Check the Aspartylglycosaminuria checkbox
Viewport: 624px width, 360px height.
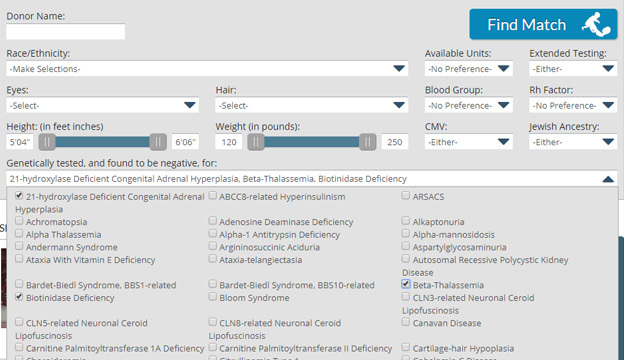pos(406,246)
